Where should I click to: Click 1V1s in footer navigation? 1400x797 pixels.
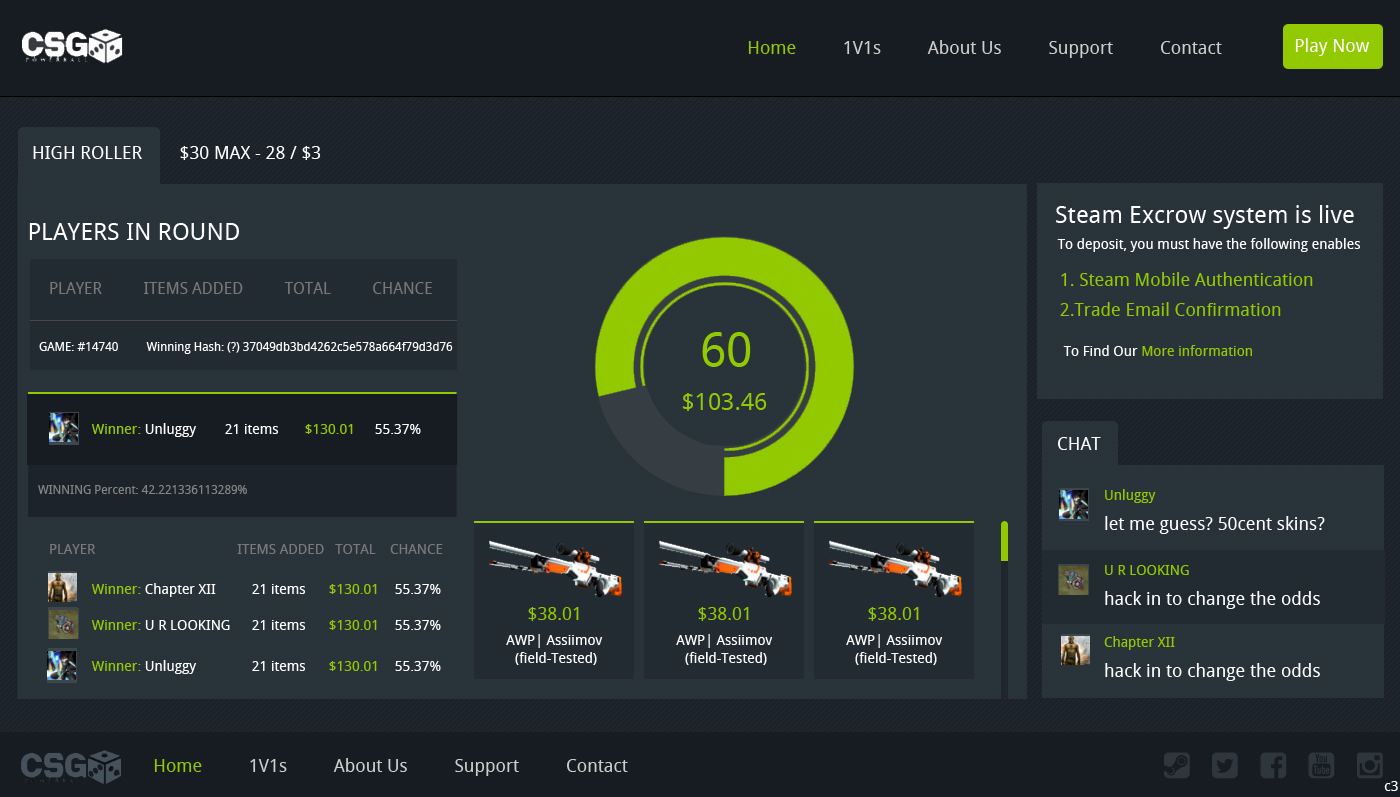tap(268, 766)
